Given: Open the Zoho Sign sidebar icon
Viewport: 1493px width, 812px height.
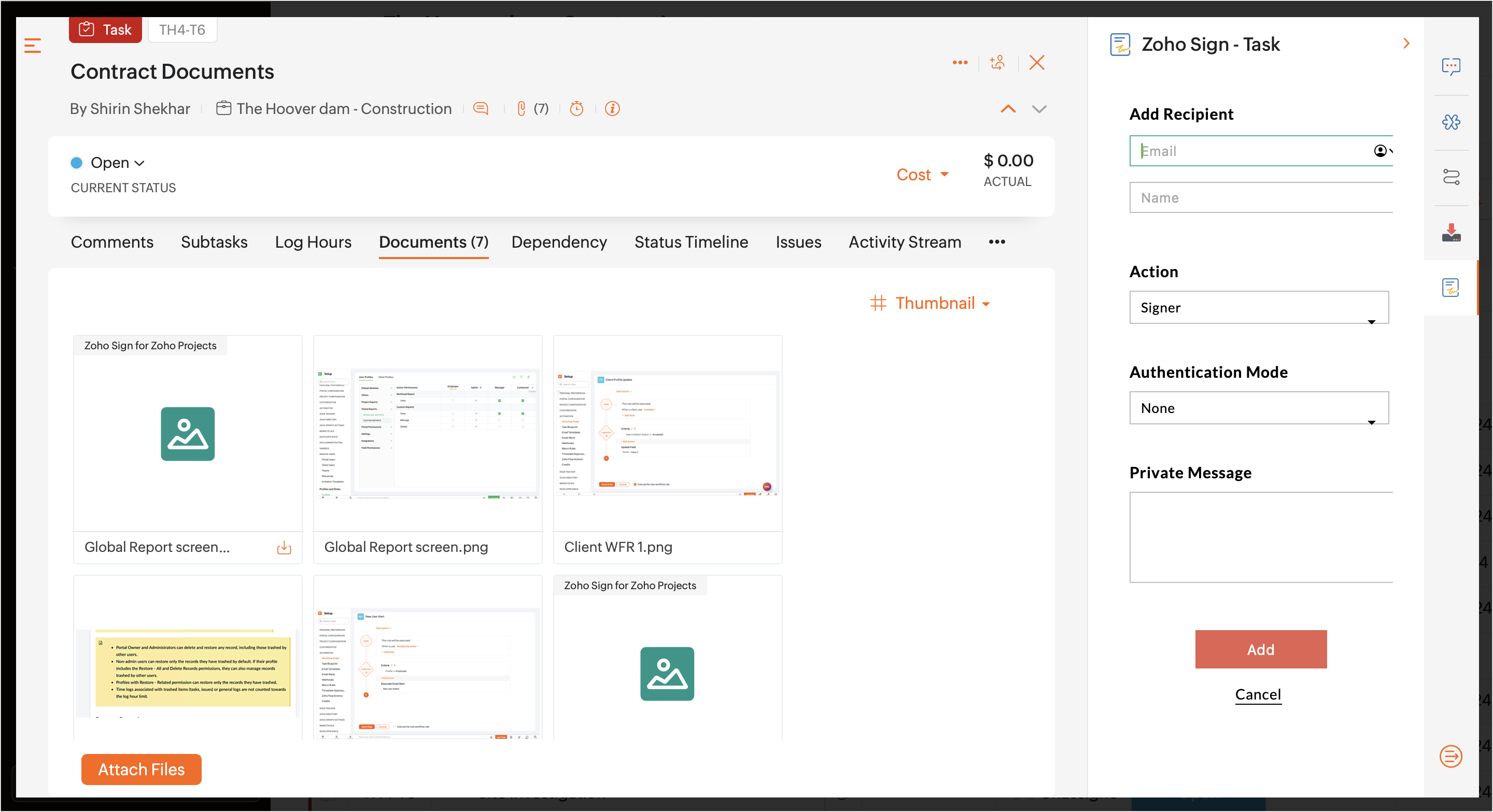Looking at the screenshot, I should click(x=1450, y=287).
